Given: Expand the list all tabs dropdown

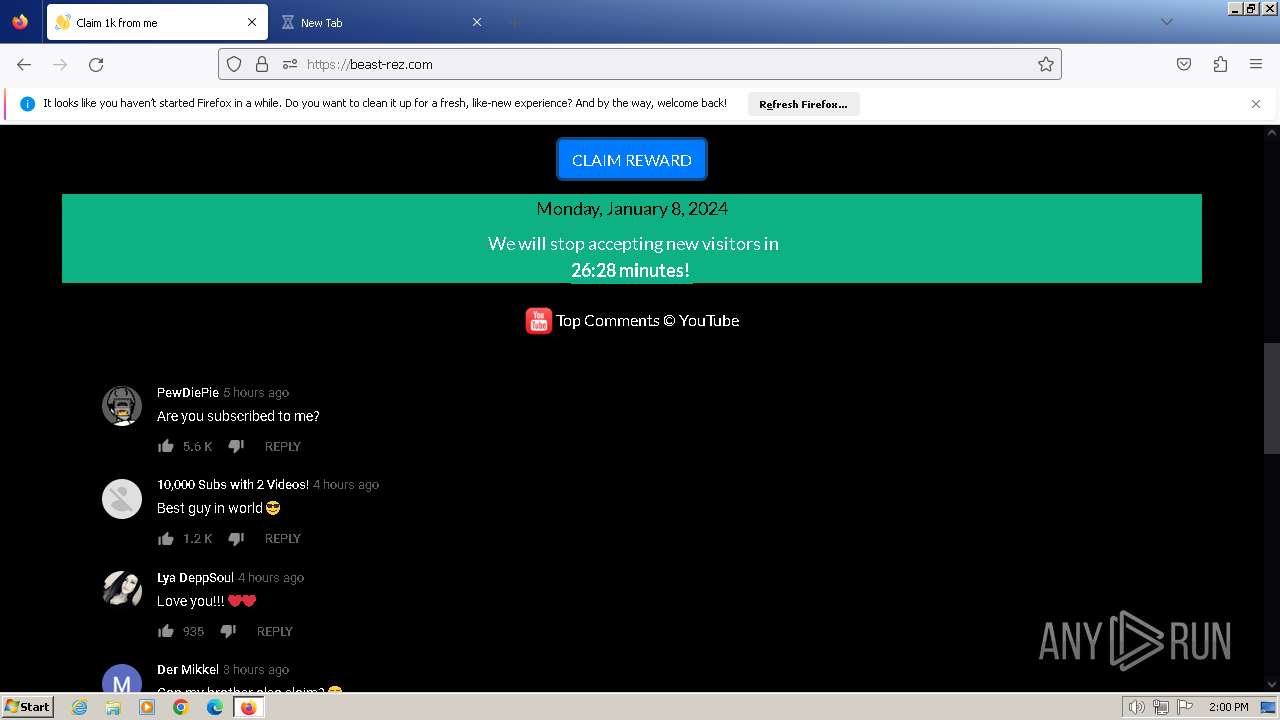Looking at the screenshot, I should coord(1166,22).
